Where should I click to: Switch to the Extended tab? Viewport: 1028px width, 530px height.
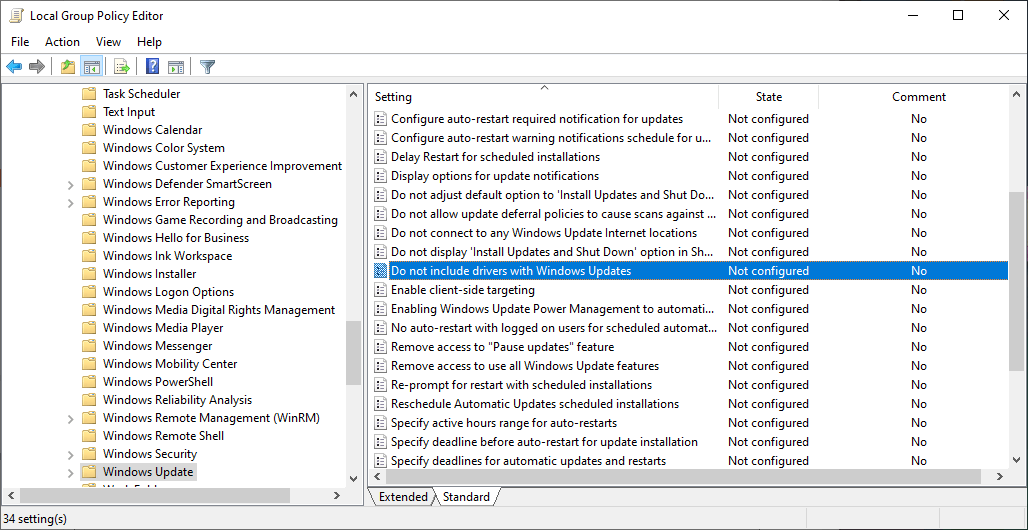pyautogui.click(x=403, y=497)
